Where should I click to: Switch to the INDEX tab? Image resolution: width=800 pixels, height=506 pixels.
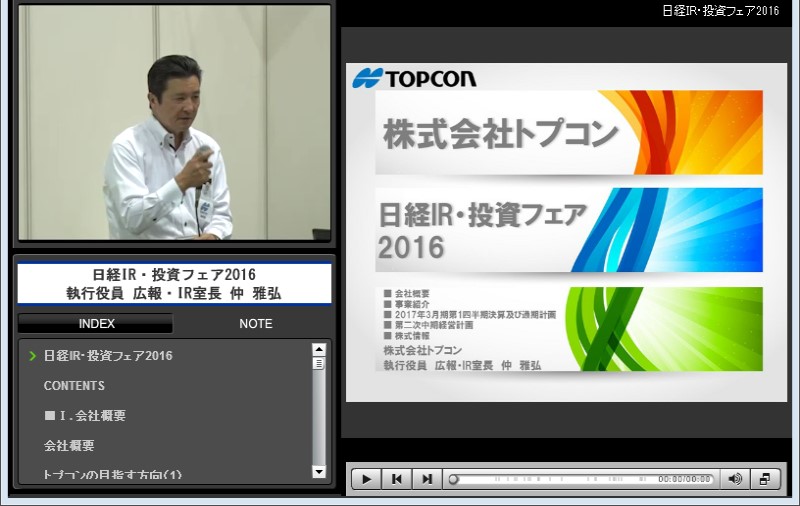click(x=96, y=323)
